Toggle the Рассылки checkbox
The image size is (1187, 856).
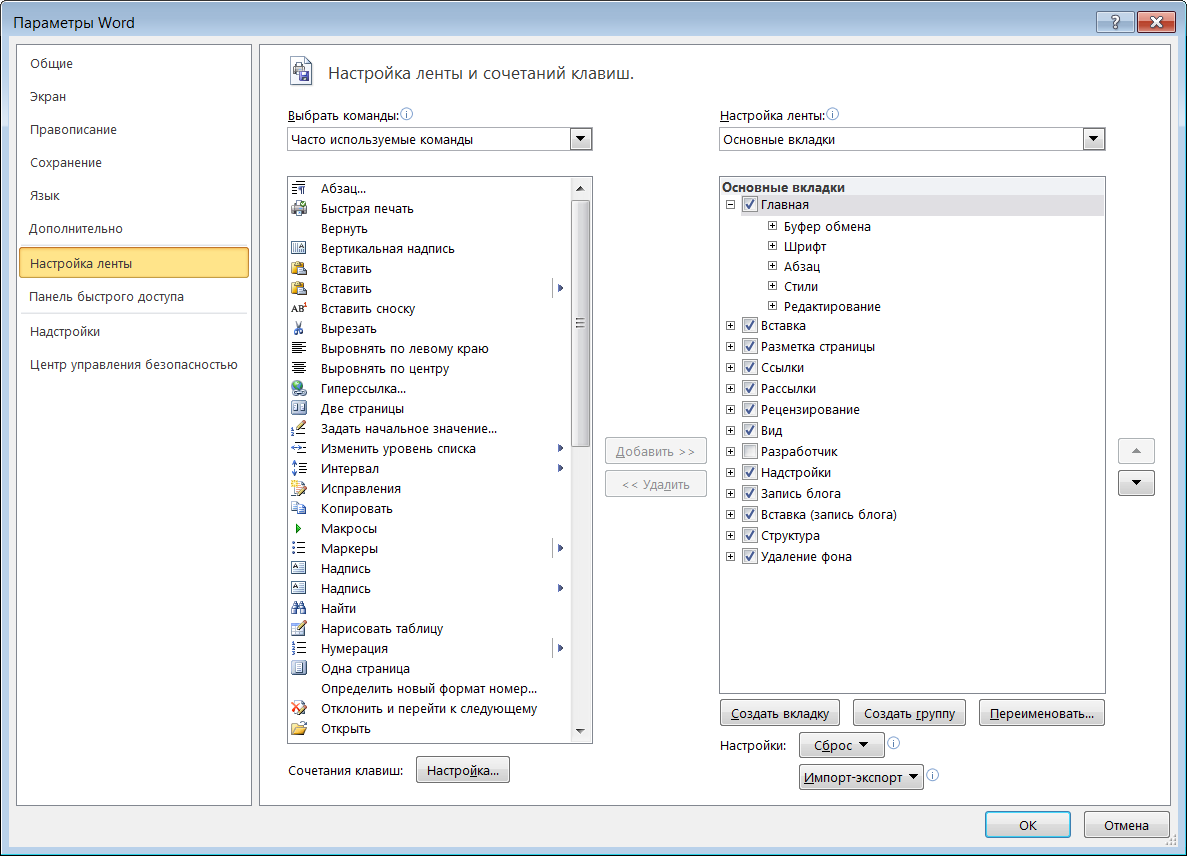(749, 388)
